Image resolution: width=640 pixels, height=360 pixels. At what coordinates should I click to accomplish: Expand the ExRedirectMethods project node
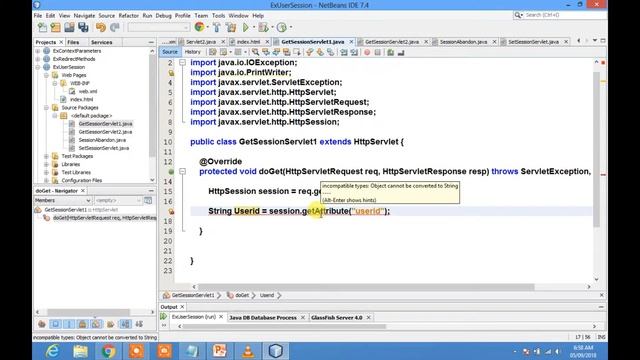[38, 59]
